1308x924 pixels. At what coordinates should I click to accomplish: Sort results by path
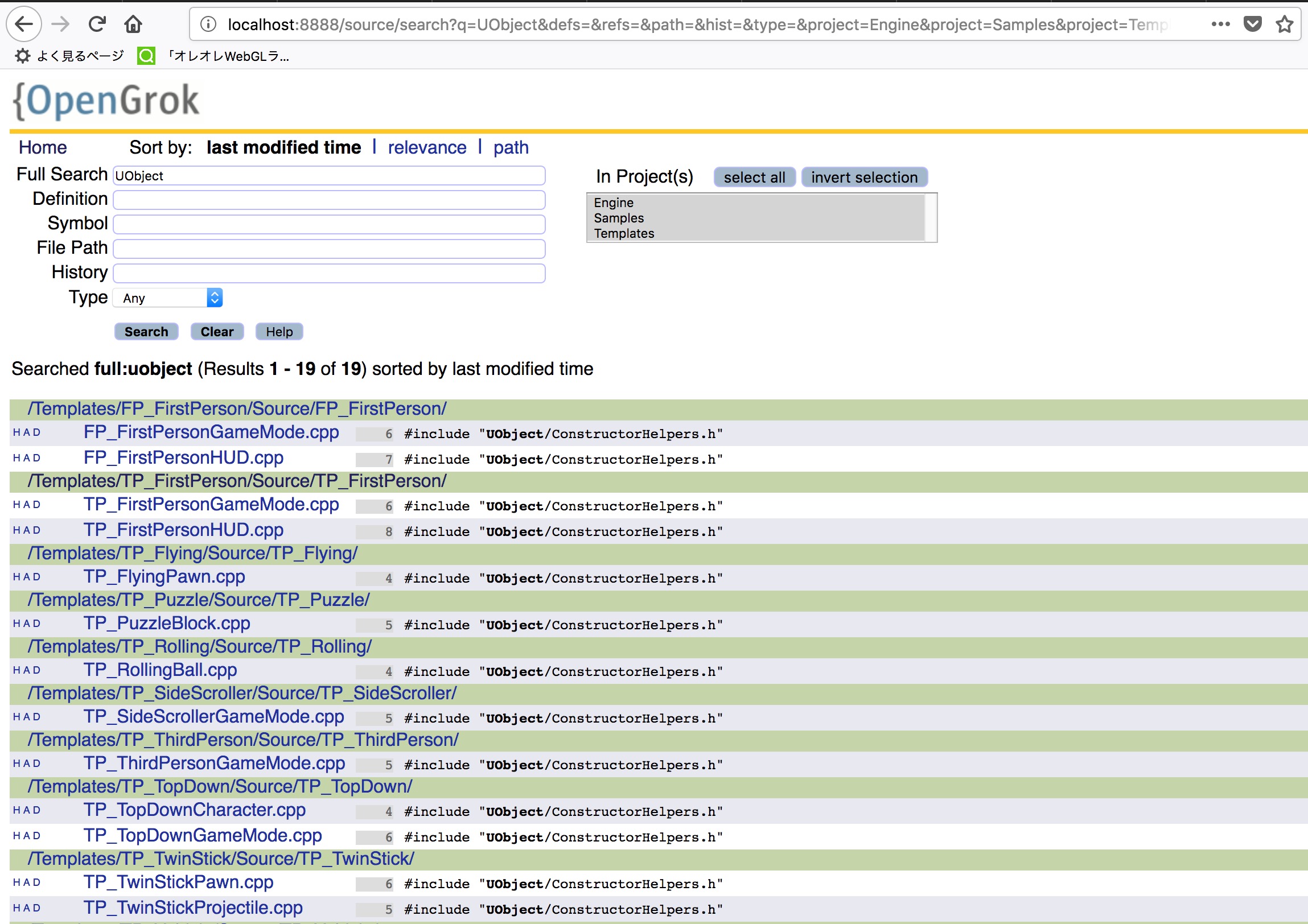(511, 147)
